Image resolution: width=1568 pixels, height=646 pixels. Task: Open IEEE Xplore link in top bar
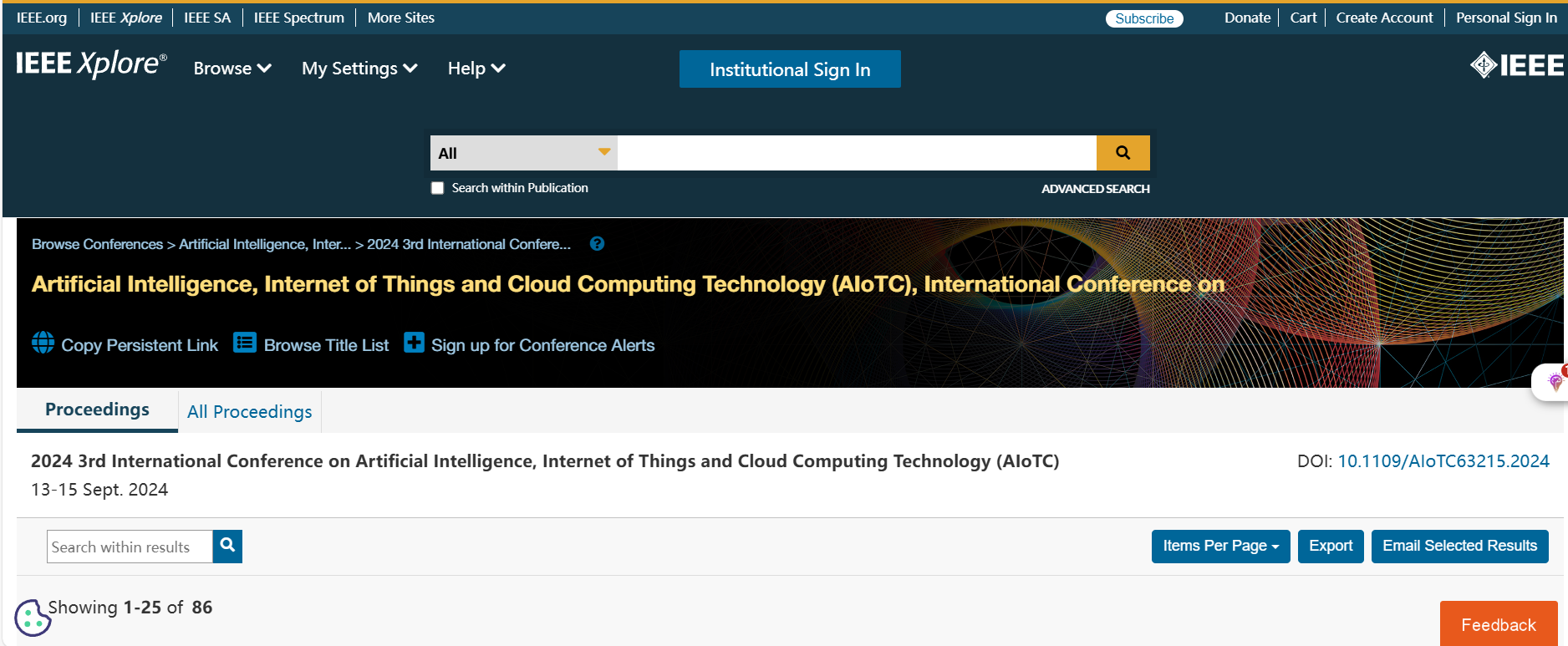(x=126, y=18)
